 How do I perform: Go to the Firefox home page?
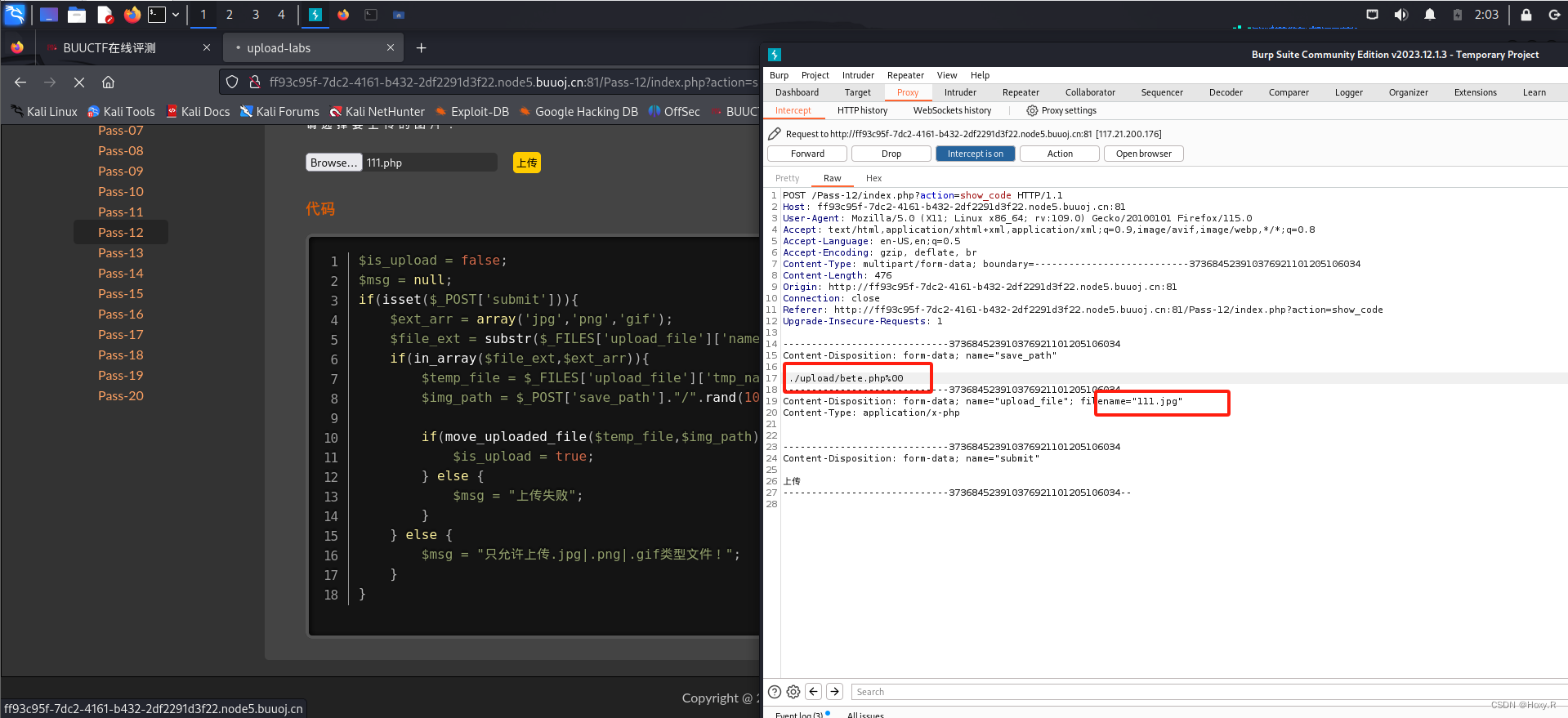point(108,82)
